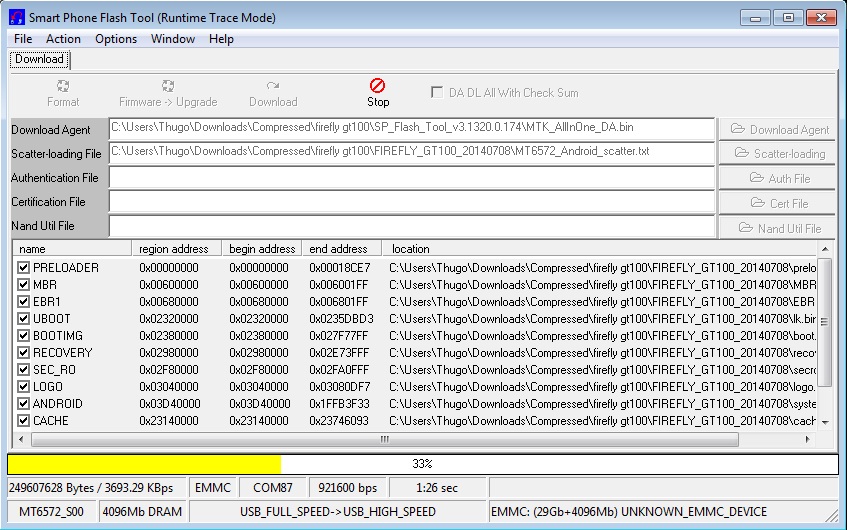The width and height of the screenshot is (847, 530).
Task: Click the name column header
Action: (x=72, y=249)
